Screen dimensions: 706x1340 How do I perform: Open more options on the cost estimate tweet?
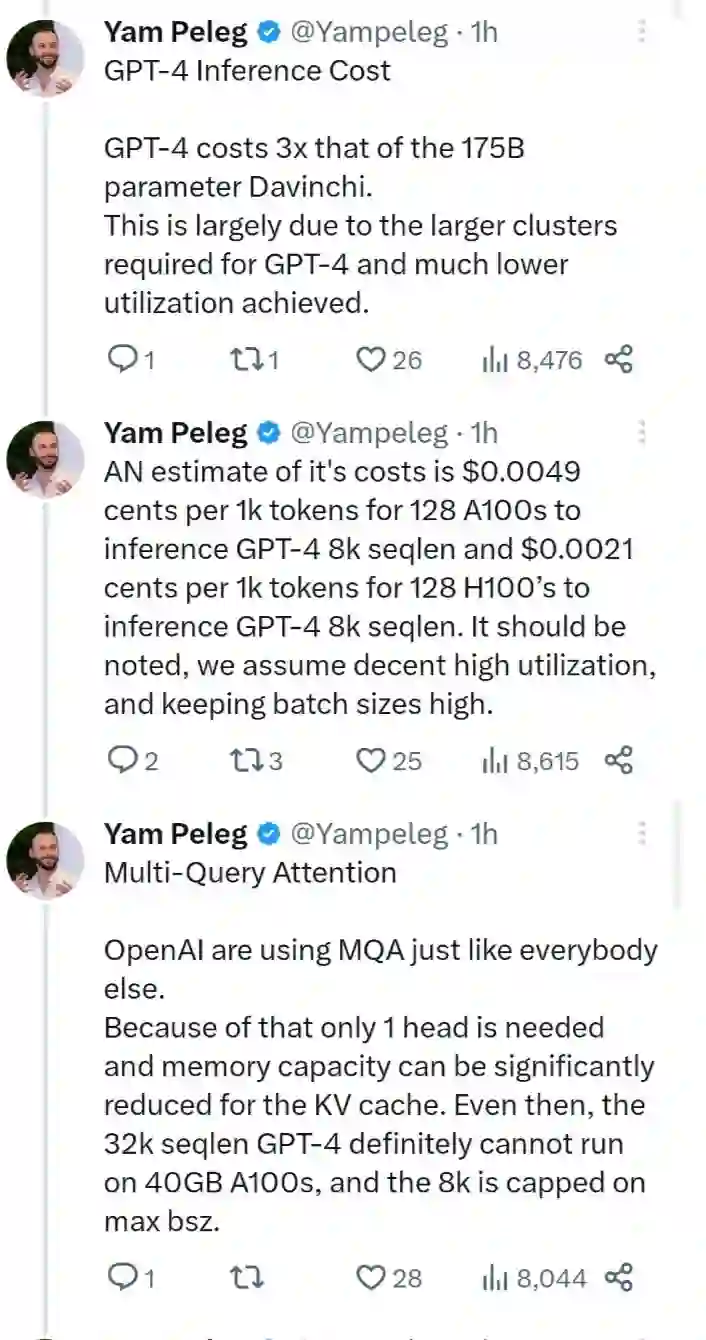[642, 433]
